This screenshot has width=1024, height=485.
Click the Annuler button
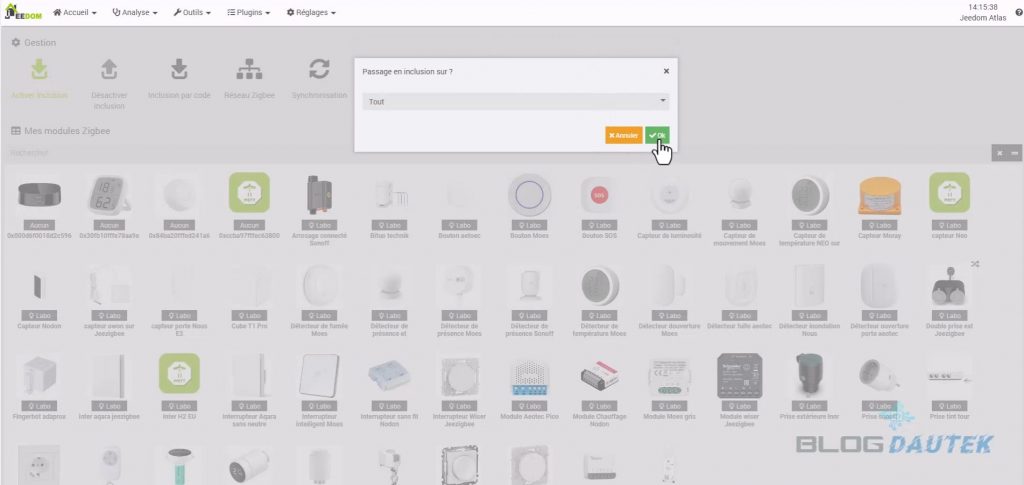point(624,135)
